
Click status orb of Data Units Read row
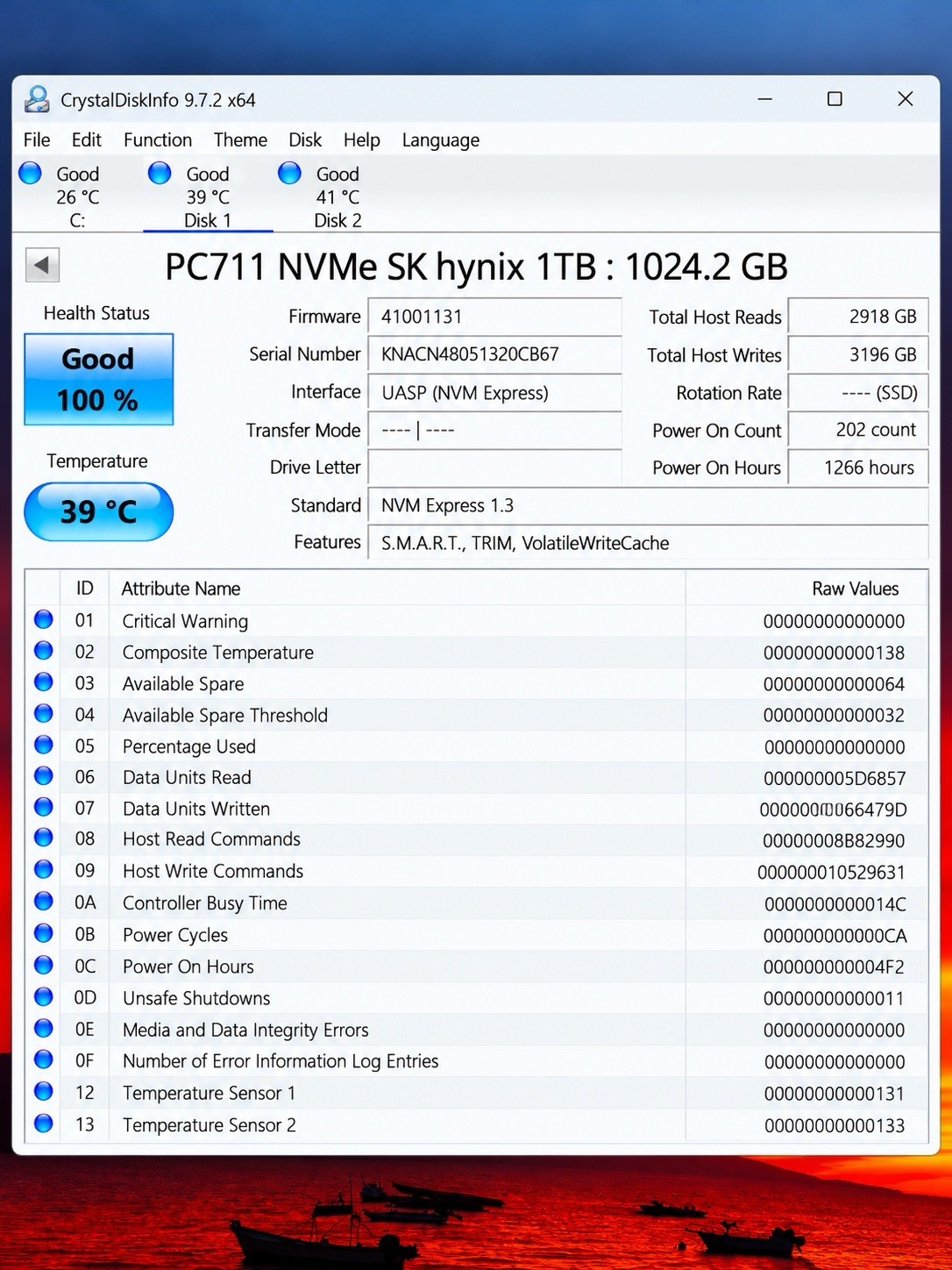tap(43, 776)
